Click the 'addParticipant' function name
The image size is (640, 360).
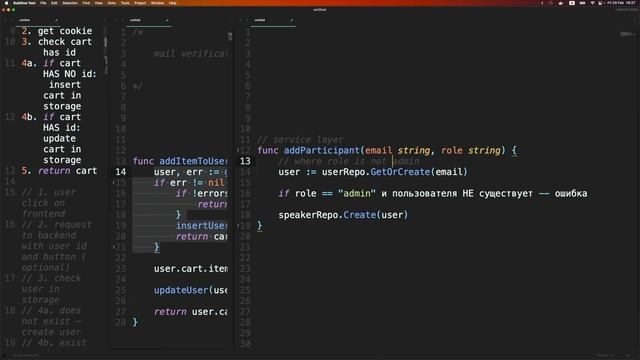point(322,151)
